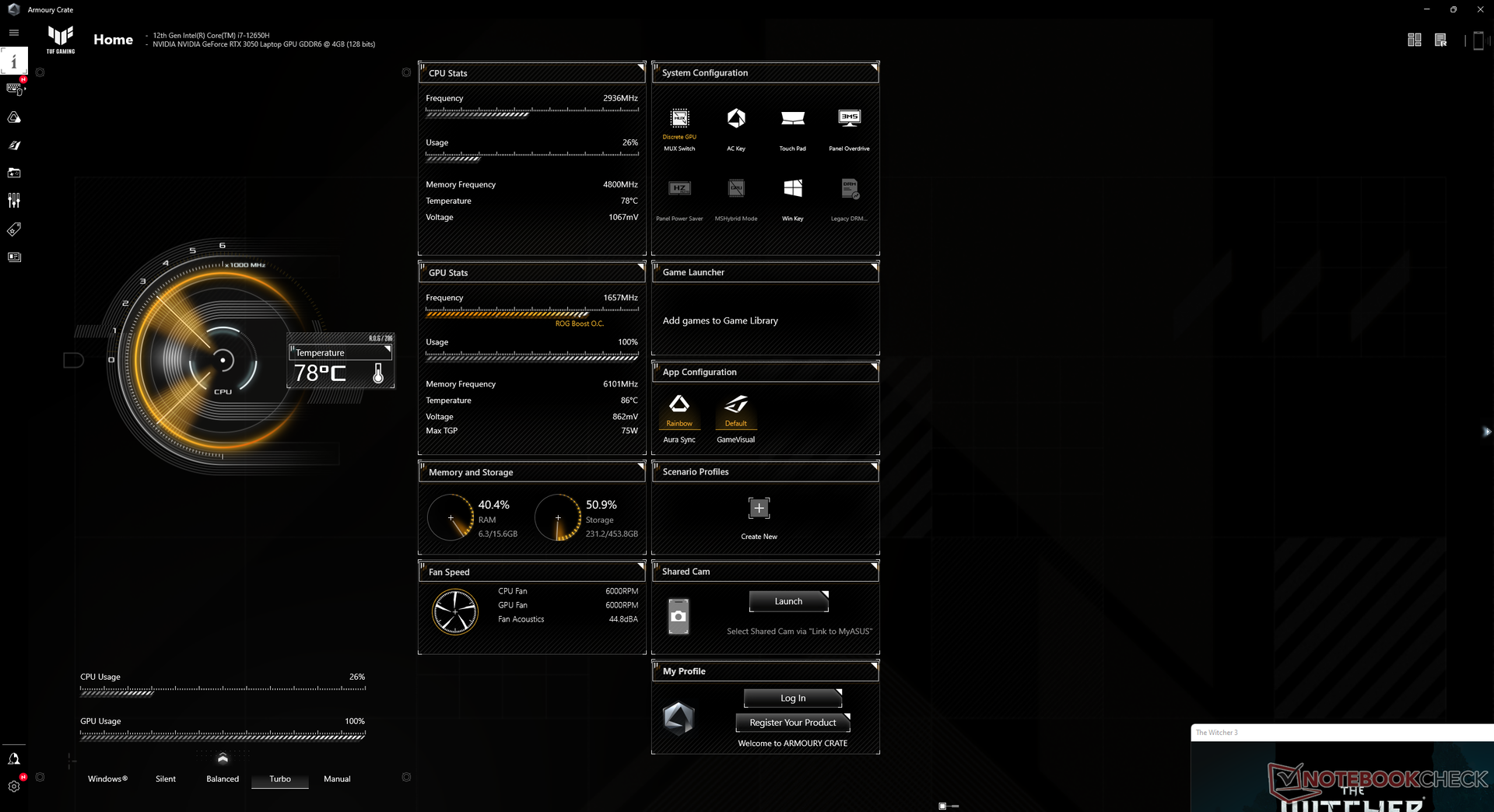Expand the App Configuration panel corner arrow
The height and width of the screenshot is (812, 1494).
click(x=874, y=366)
